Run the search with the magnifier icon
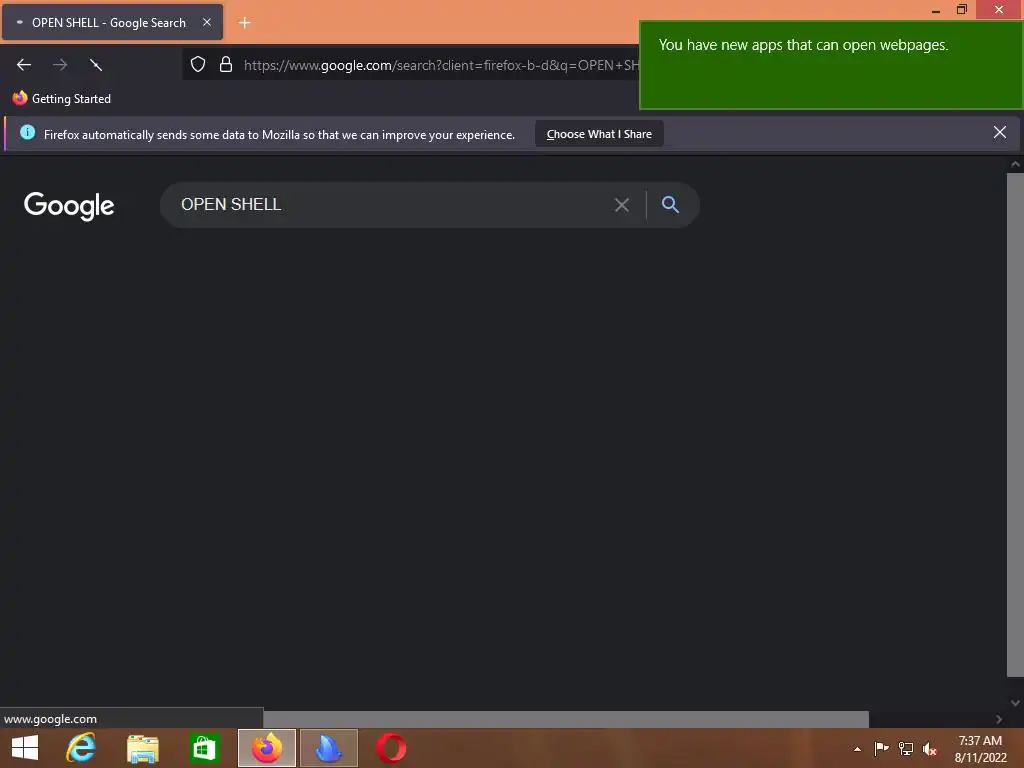Image resolution: width=1024 pixels, height=768 pixels. point(670,204)
